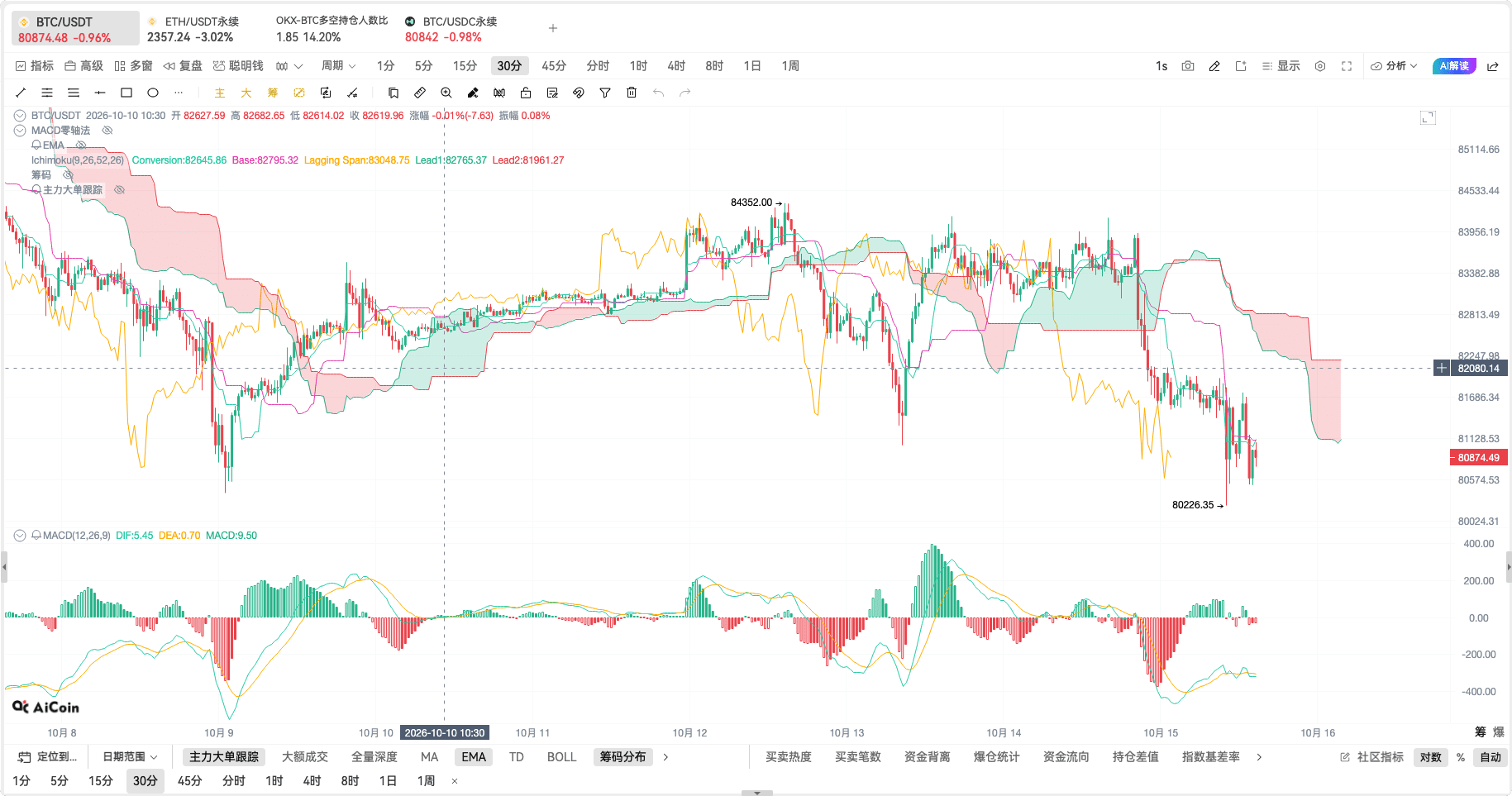The image size is (1512, 796).
Task: Open the 分析 analysis dropdown
Action: [1394, 66]
